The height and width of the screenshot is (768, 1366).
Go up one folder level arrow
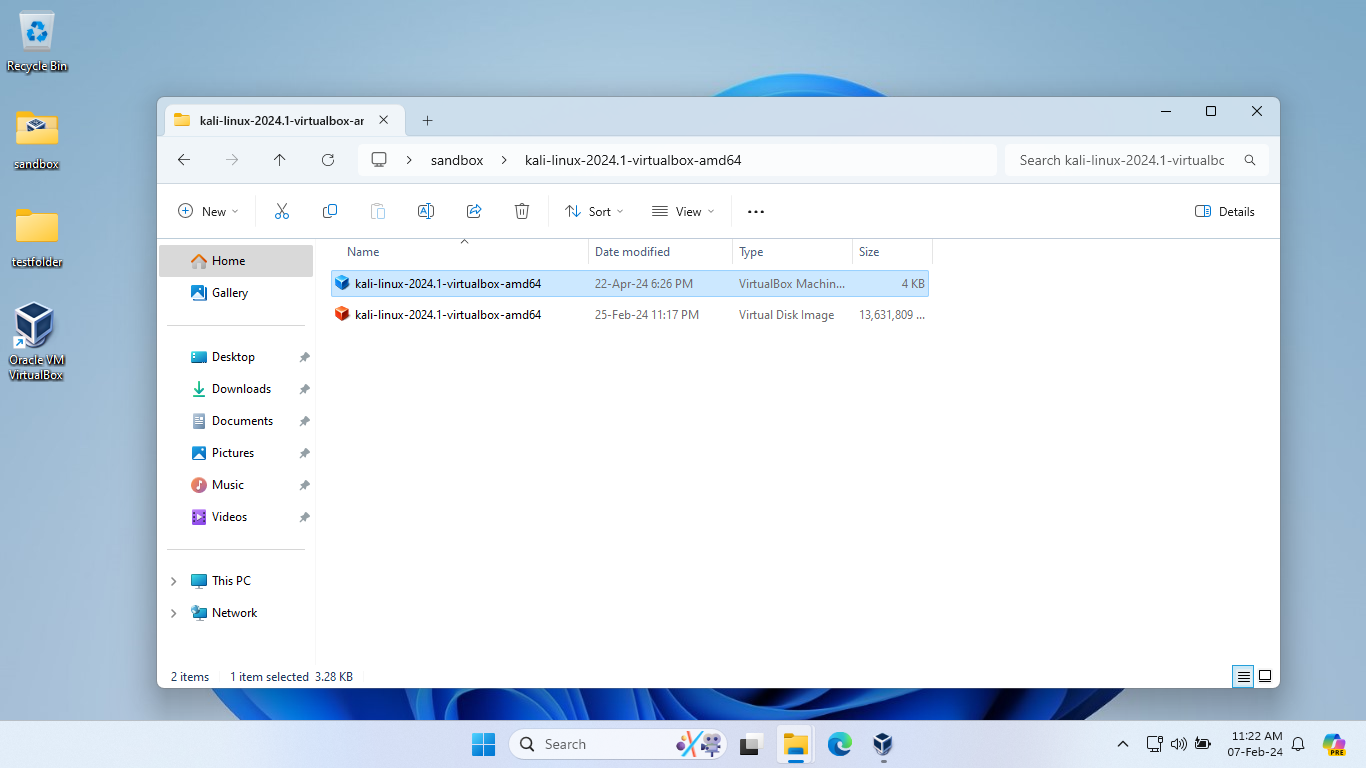pos(279,160)
